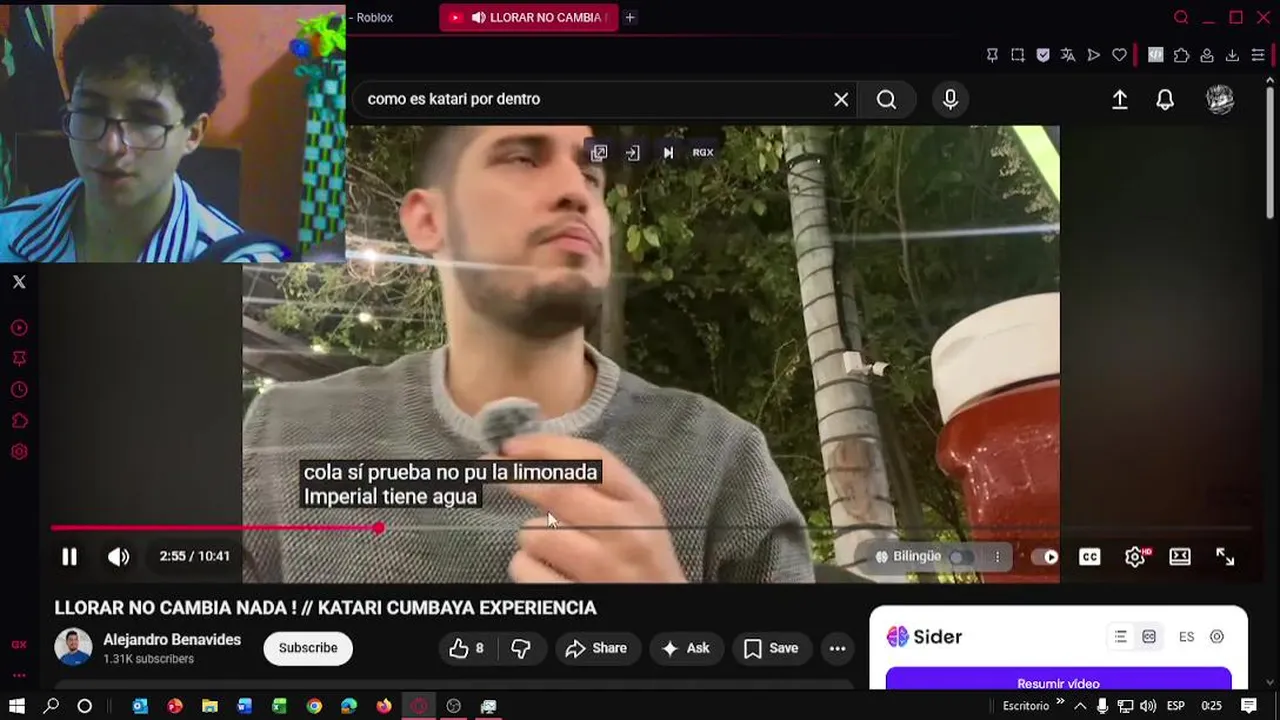Switch to theater mode
The height and width of the screenshot is (720, 1280).
tap(1180, 557)
